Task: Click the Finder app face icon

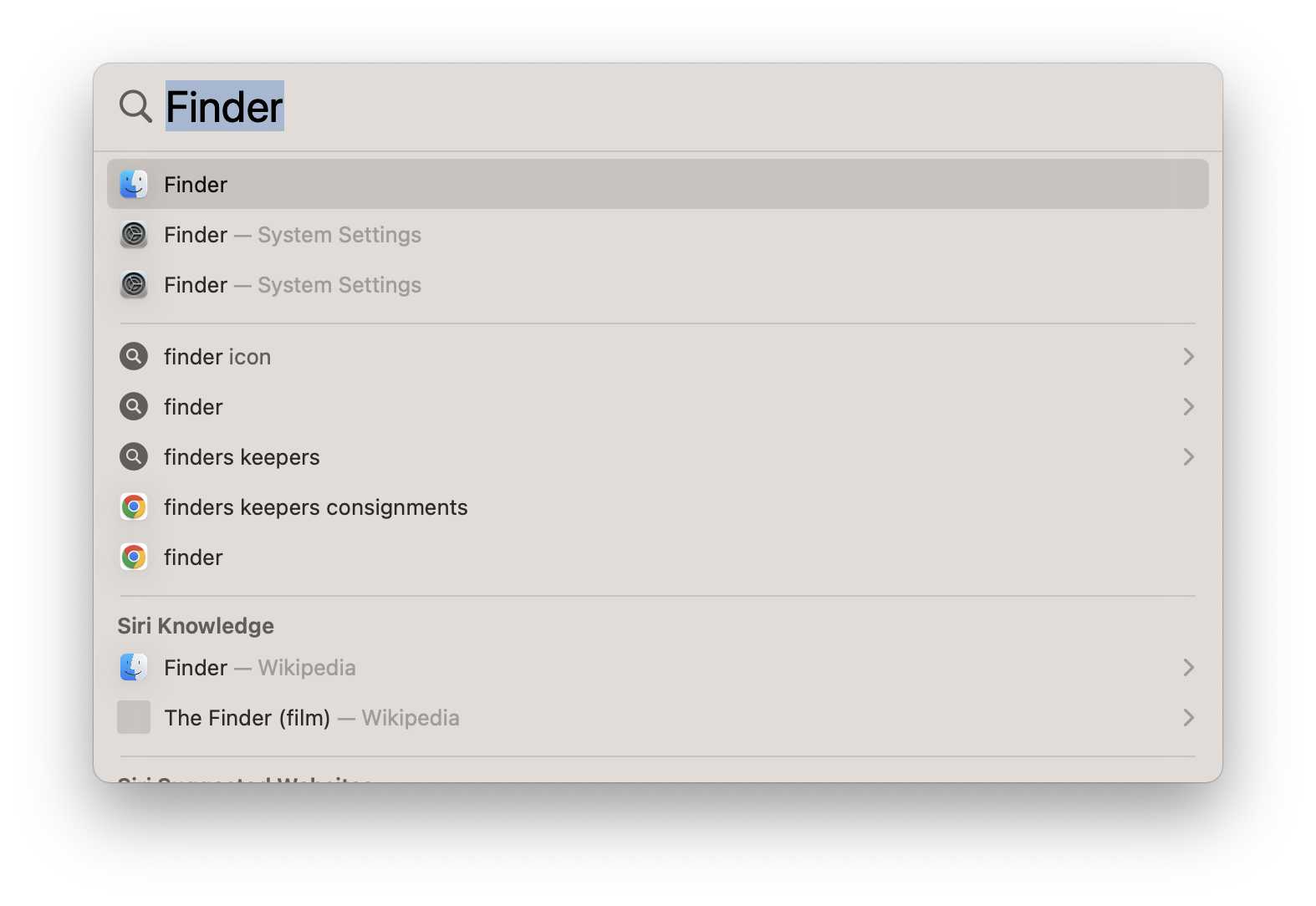Action: (134, 184)
